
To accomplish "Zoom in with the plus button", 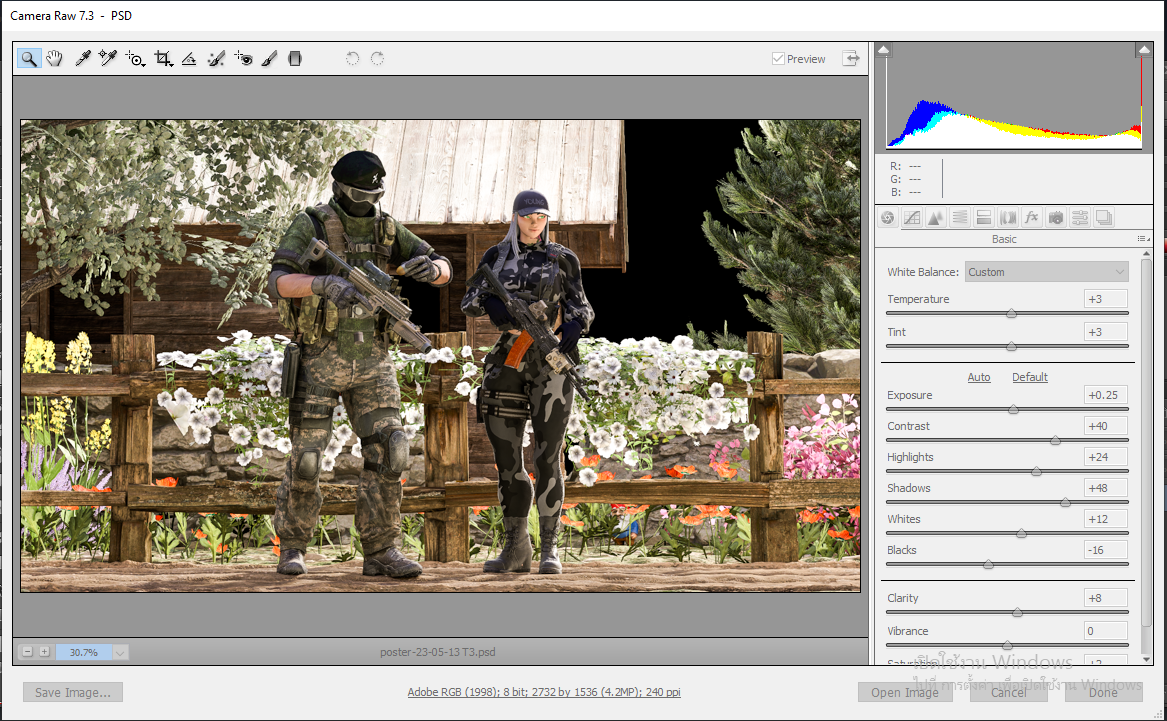I will (x=45, y=652).
